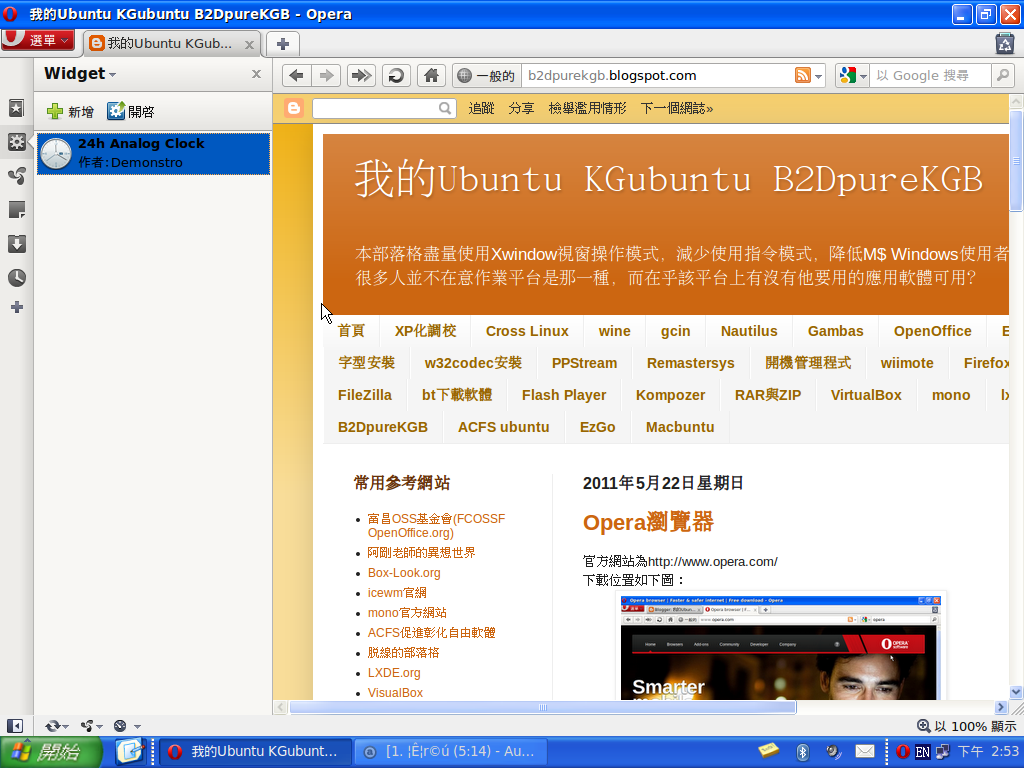The height and width of the screenshot is (768, 1024).
Task: Click 檢舉濫用情形 link
Action: pos(587,108)
